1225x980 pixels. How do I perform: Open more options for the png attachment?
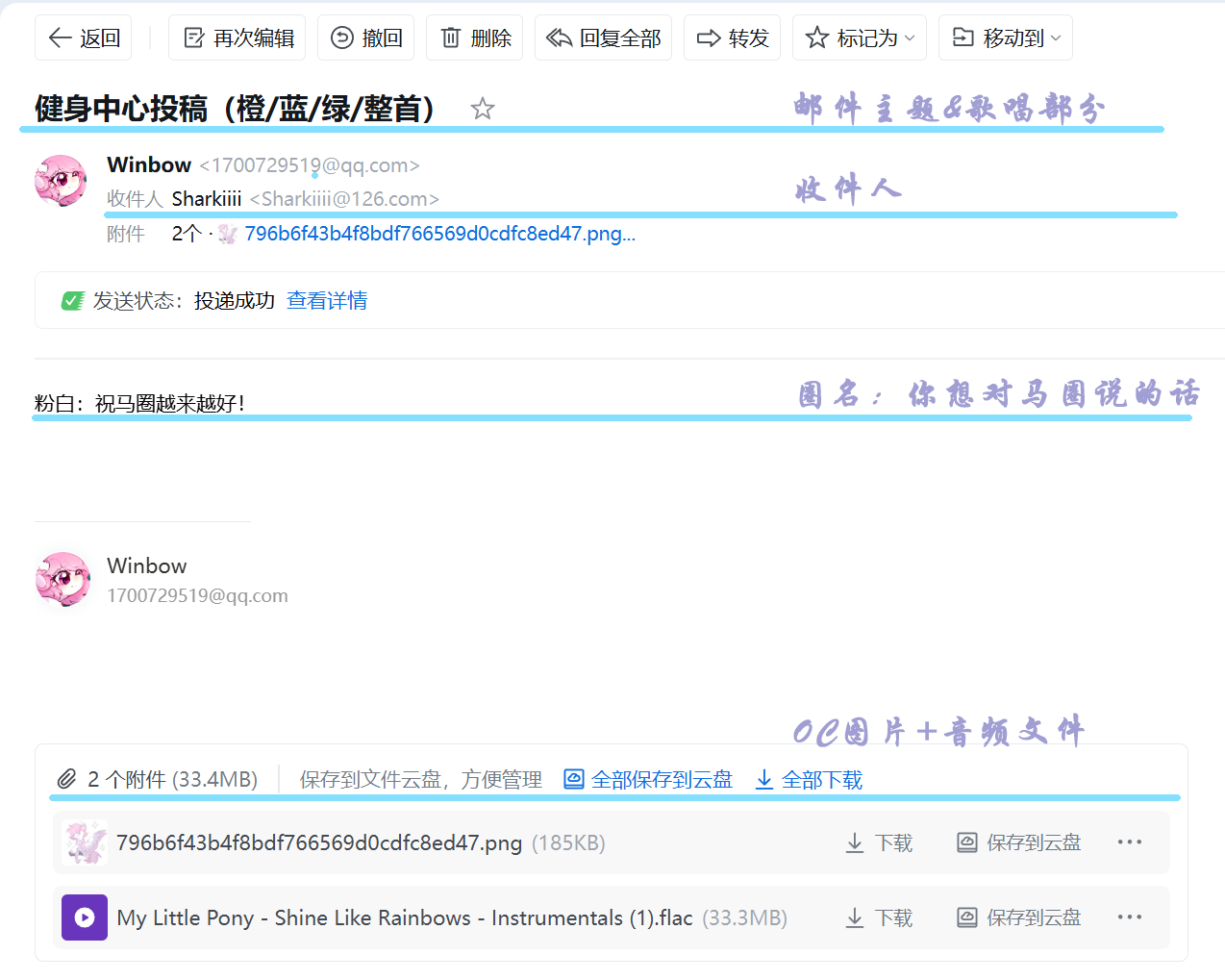1129,842
